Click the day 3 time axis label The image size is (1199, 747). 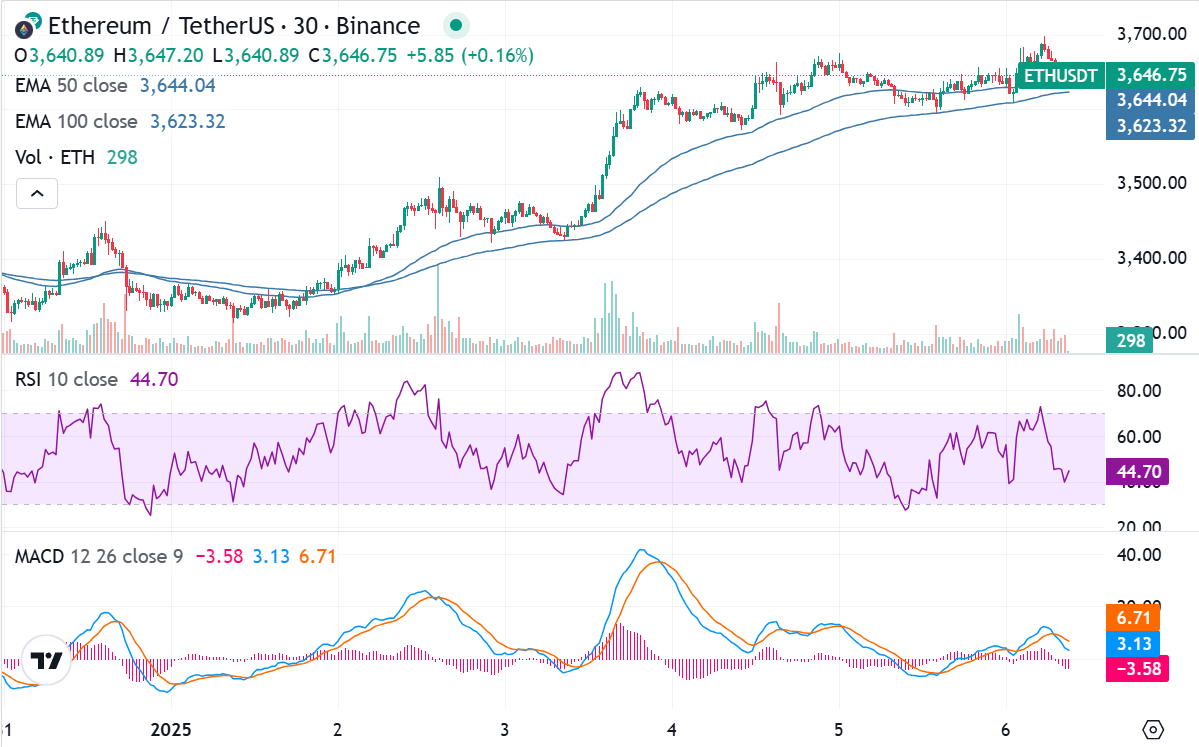click(505, 729)
